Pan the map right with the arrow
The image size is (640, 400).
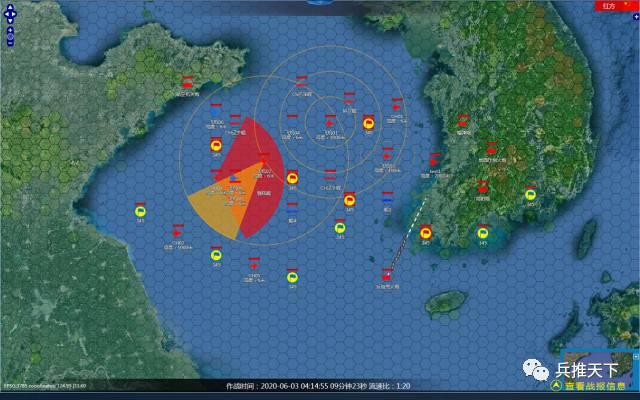pos(13,14)
